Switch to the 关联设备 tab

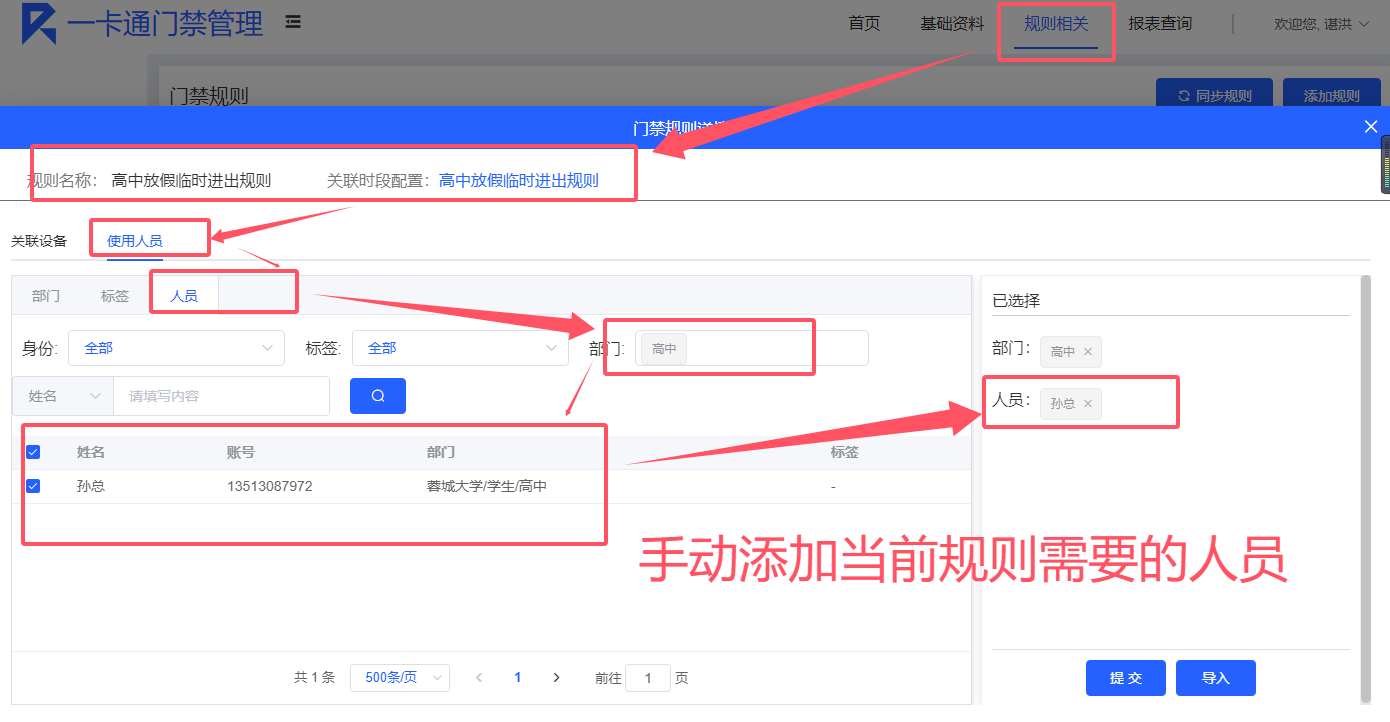[39, 241]
